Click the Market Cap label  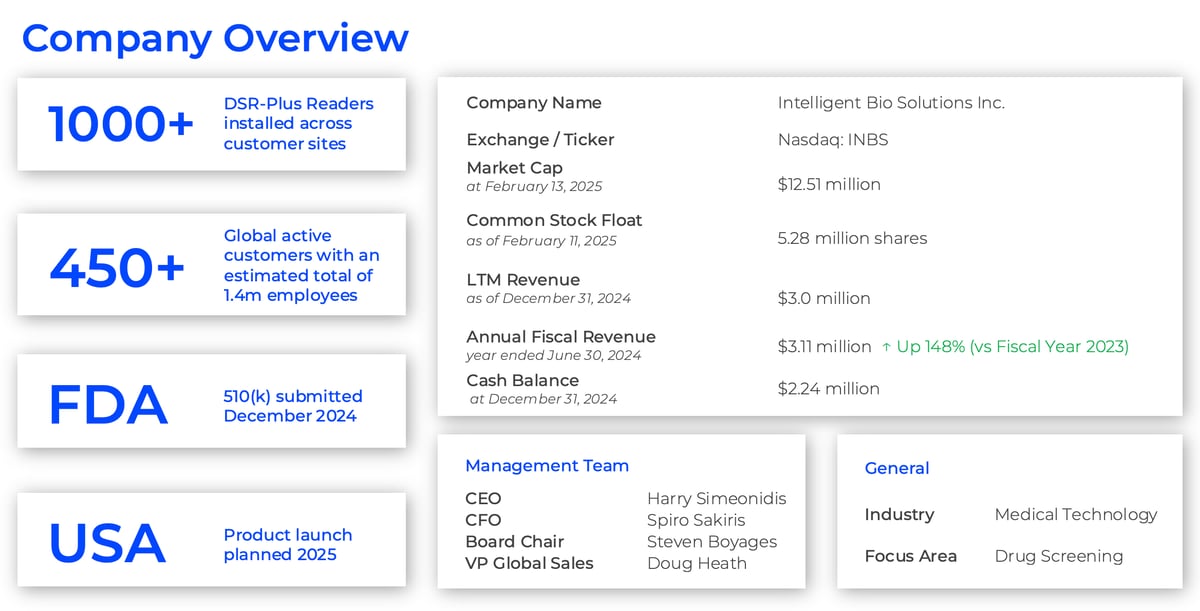click(x=514, y=168)
